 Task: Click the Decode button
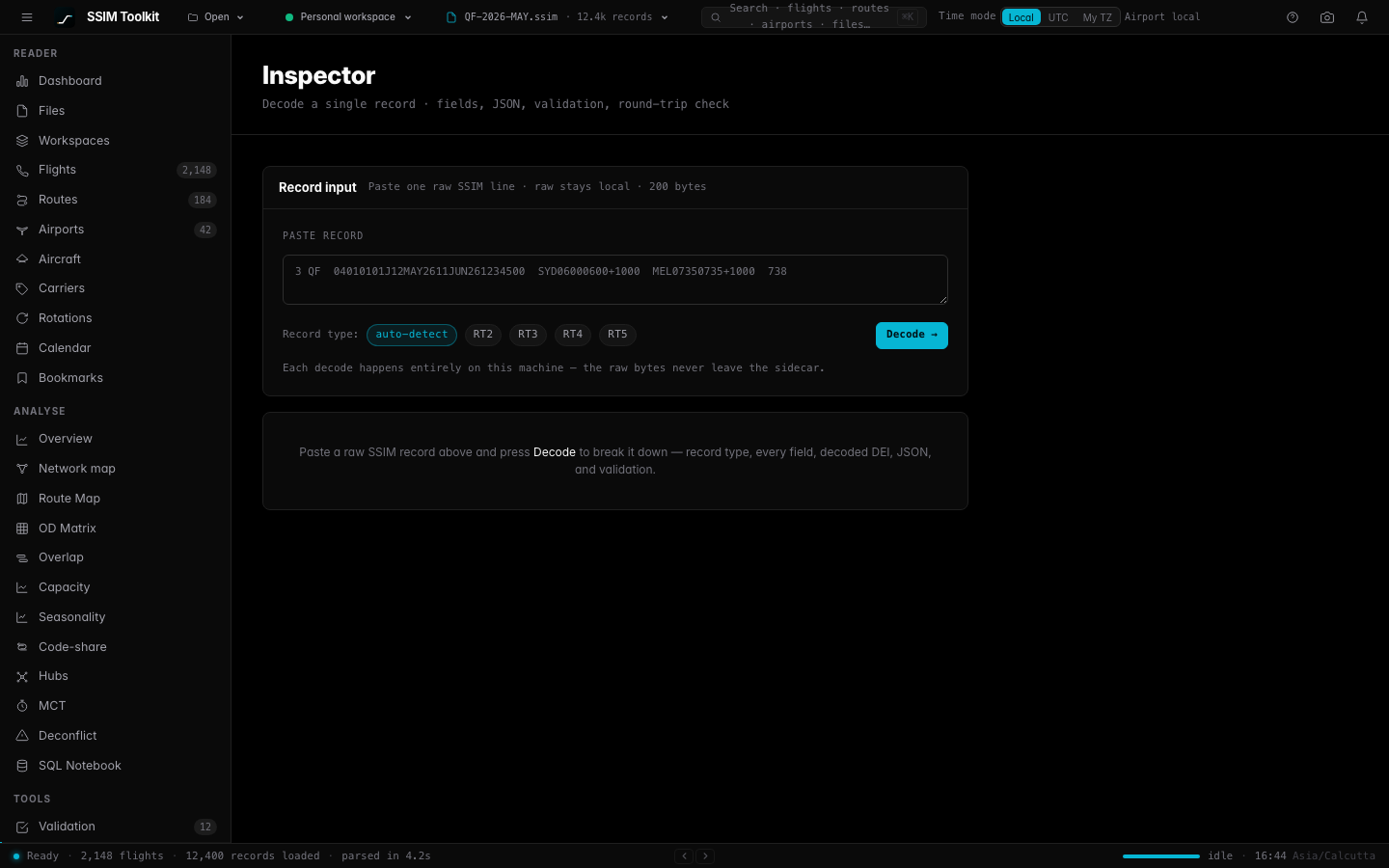912,335
